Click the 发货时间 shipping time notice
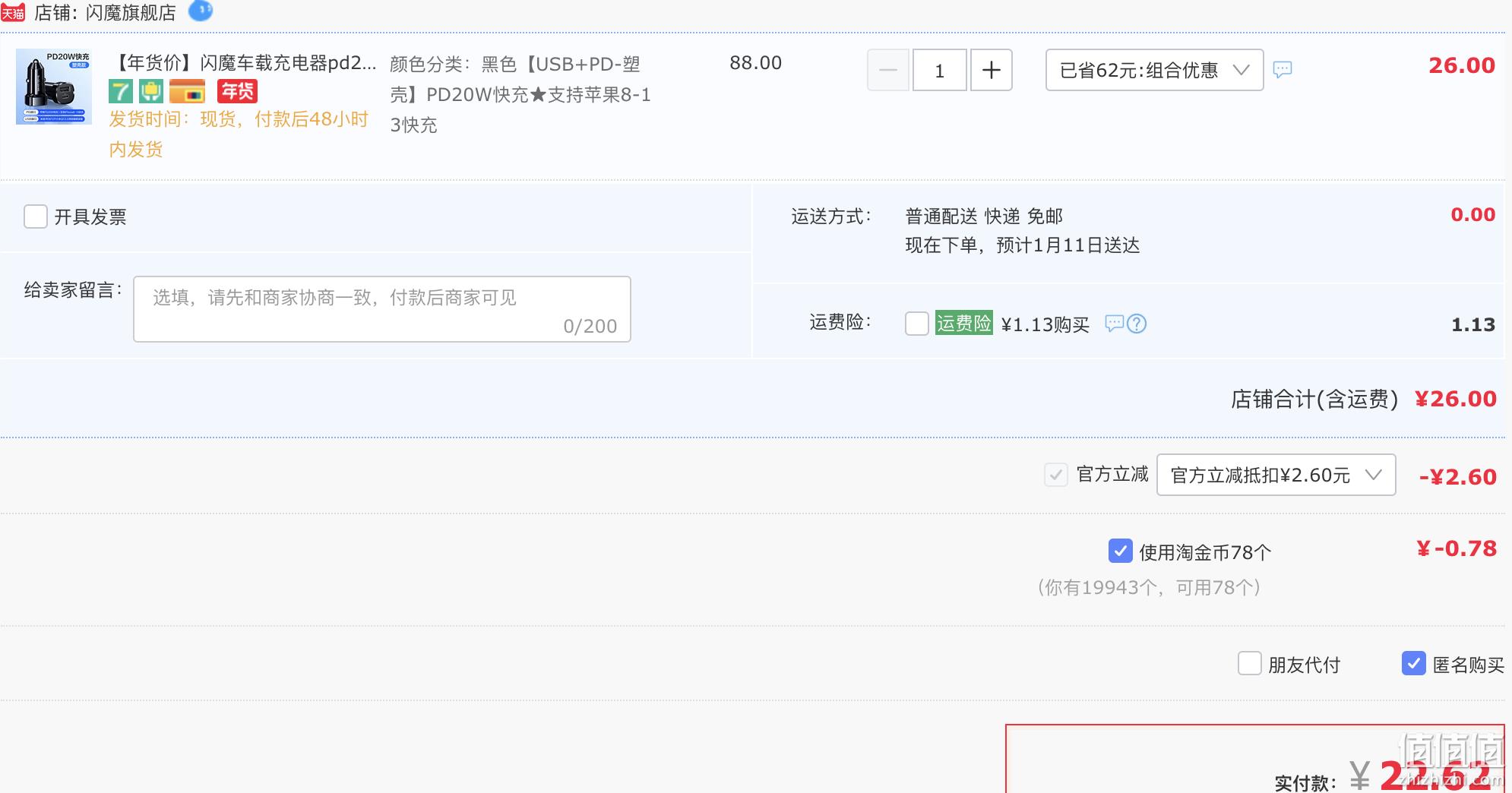Screen dimensions: 1512x793 click(239, 134)
